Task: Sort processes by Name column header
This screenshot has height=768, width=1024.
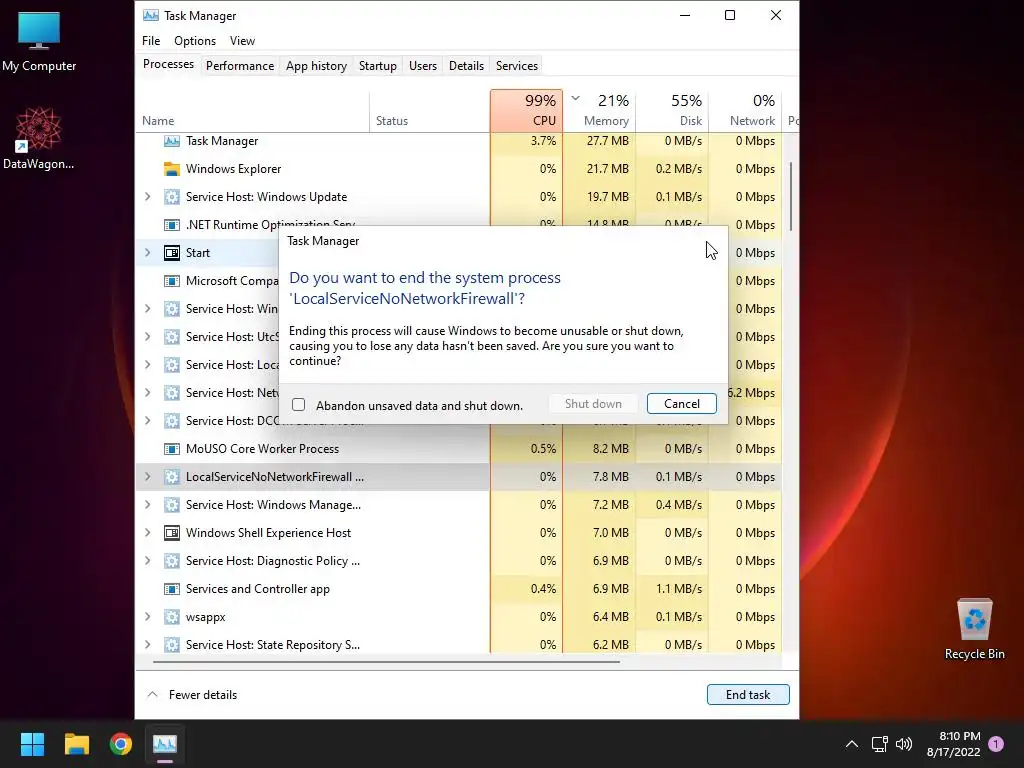Action: click(253, 110)
